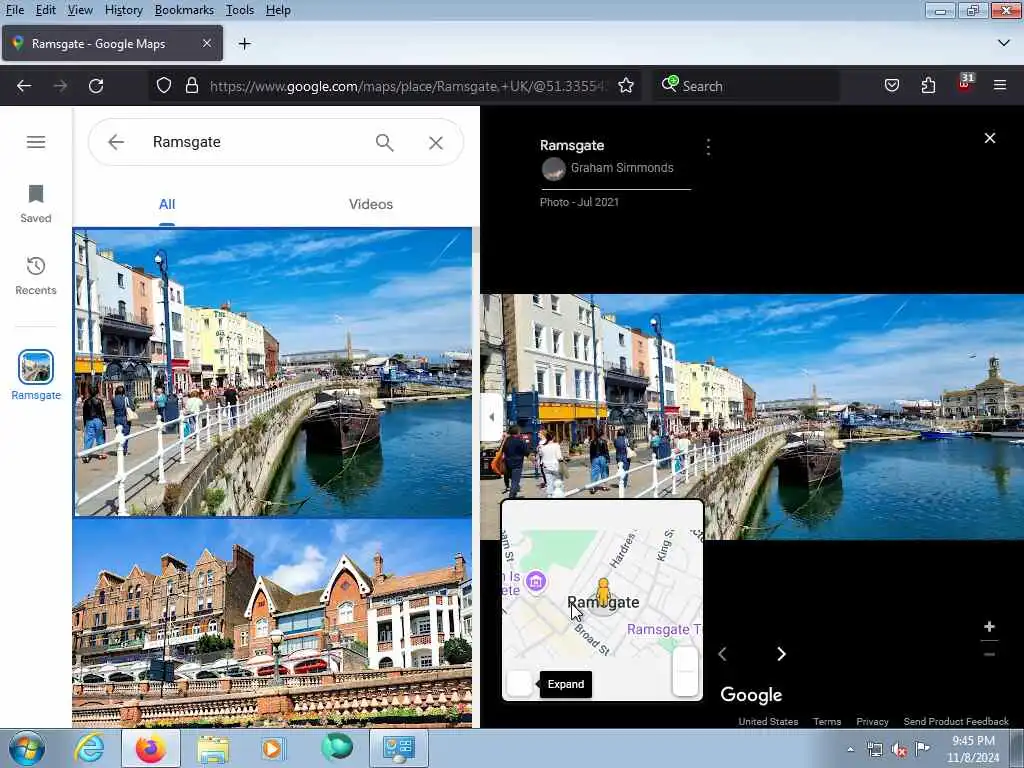Image resolution: width=1024 pixels, height=768 pixels.
Task: Open the Tools menu
Action: point(240,10)
